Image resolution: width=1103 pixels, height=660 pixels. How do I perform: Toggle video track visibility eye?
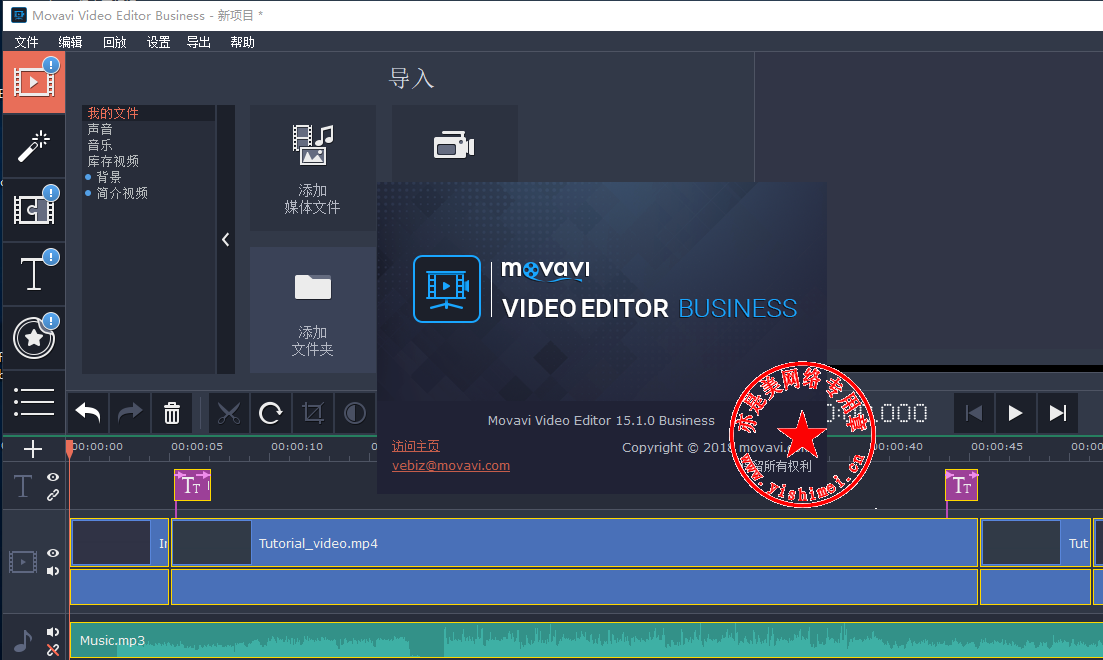(53, 553)
